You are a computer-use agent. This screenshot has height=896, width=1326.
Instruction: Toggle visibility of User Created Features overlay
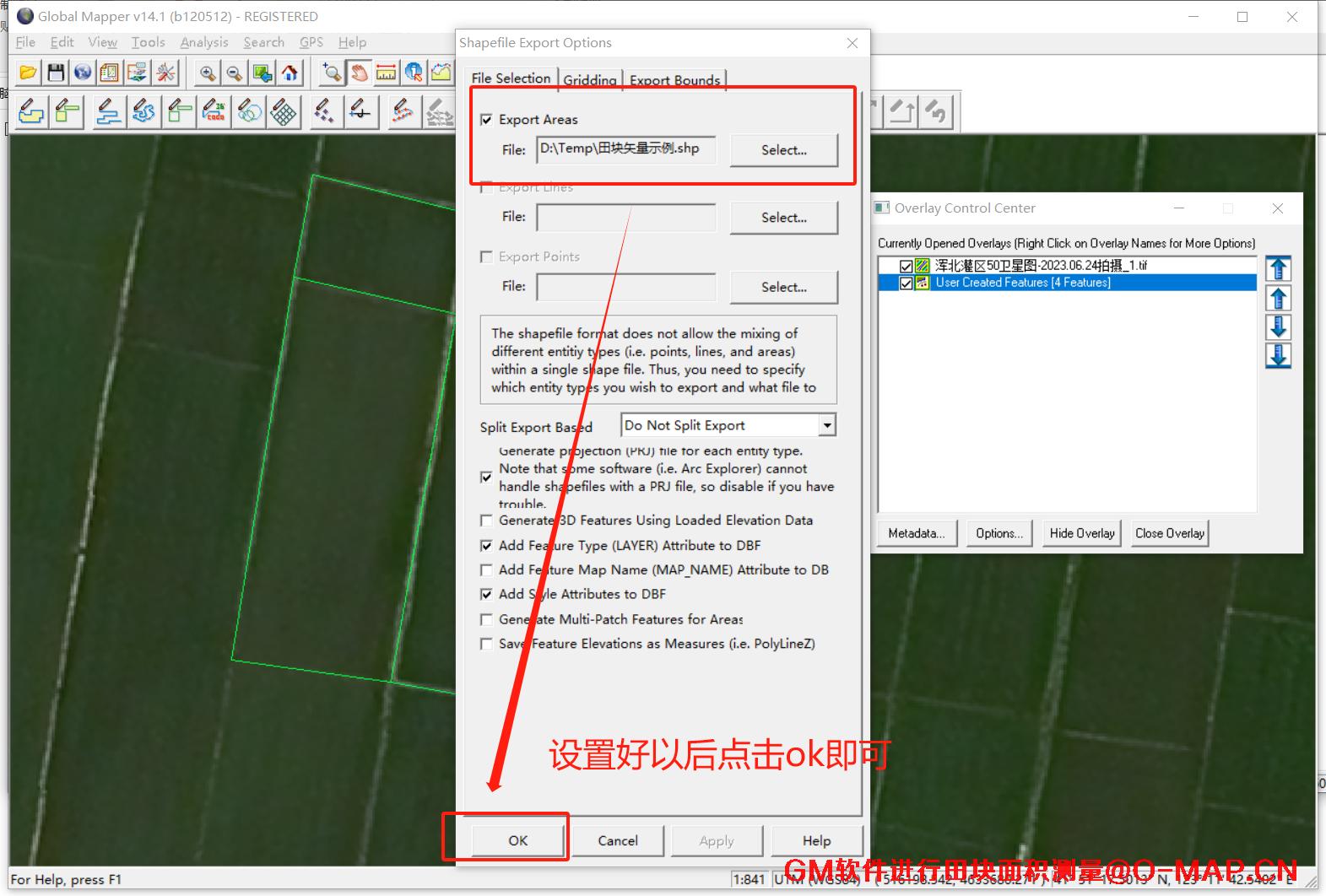pyautogui.click(x=906, y=283)
